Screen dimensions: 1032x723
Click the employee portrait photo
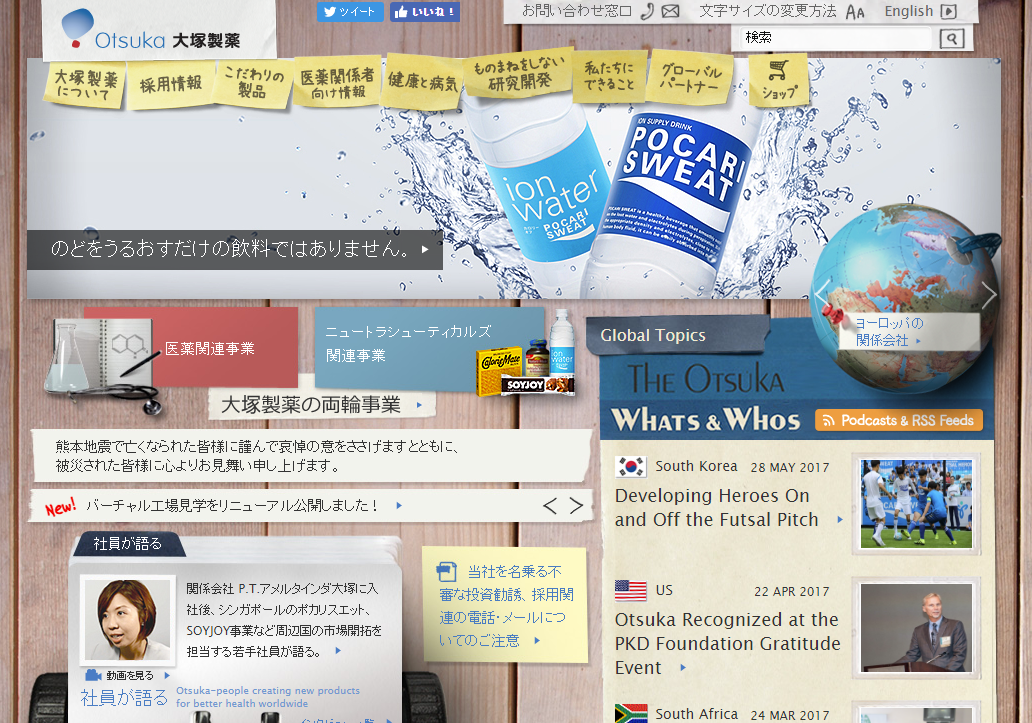[128, 619]
